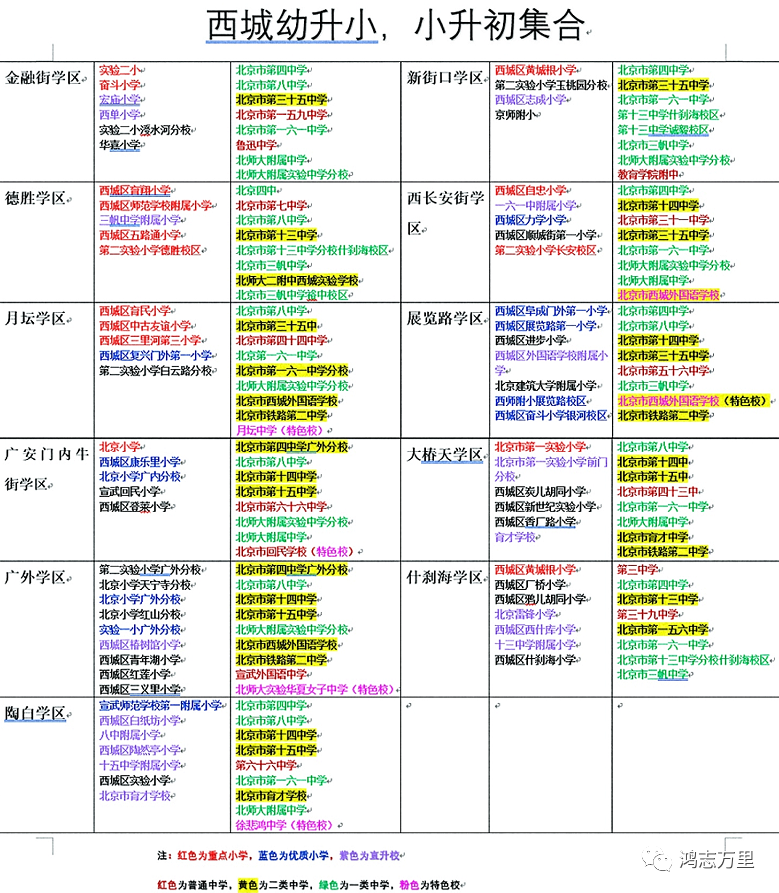Click 西城区复兴门外第一小学

155,355
